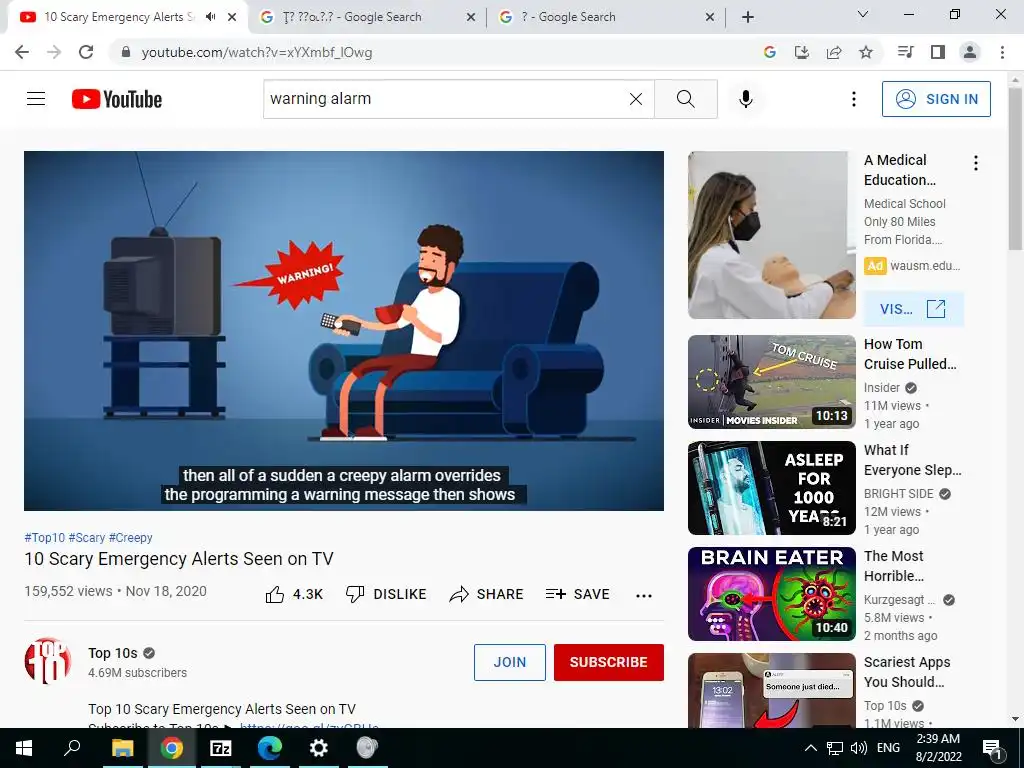Screen dimensions: 1024x768
Task: Reload the page in Chrome
Action: click(x=86, y=52)
